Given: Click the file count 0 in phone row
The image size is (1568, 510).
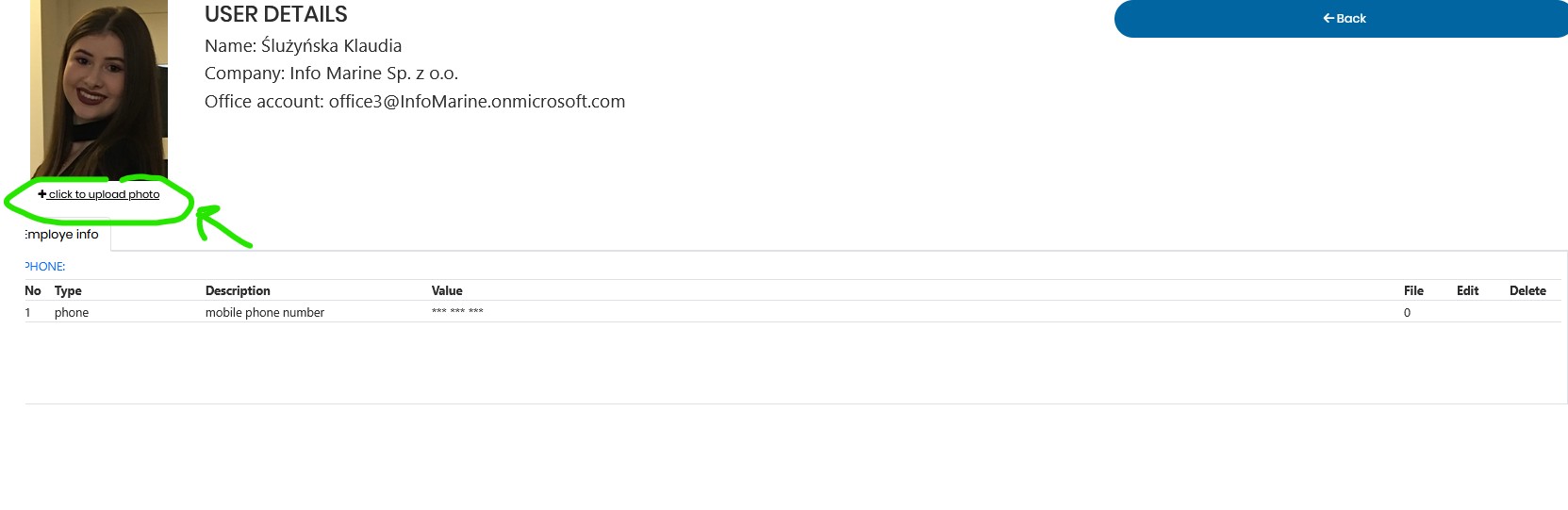Looking at the screenshot, I should click(x=1407, y=313).
